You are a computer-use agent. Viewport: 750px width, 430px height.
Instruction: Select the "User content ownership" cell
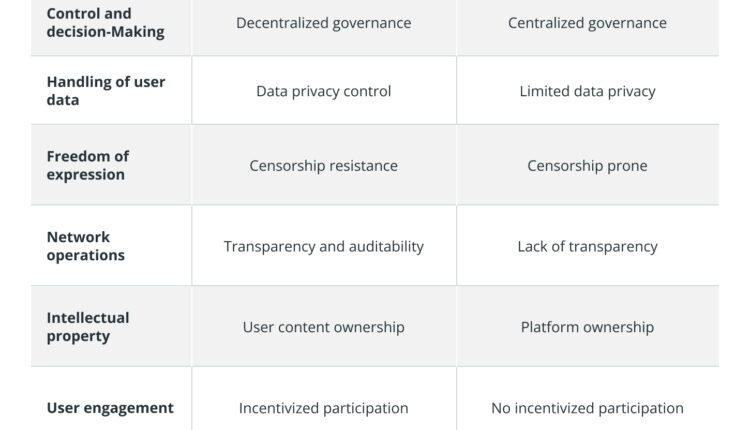[x=323, y=327]
